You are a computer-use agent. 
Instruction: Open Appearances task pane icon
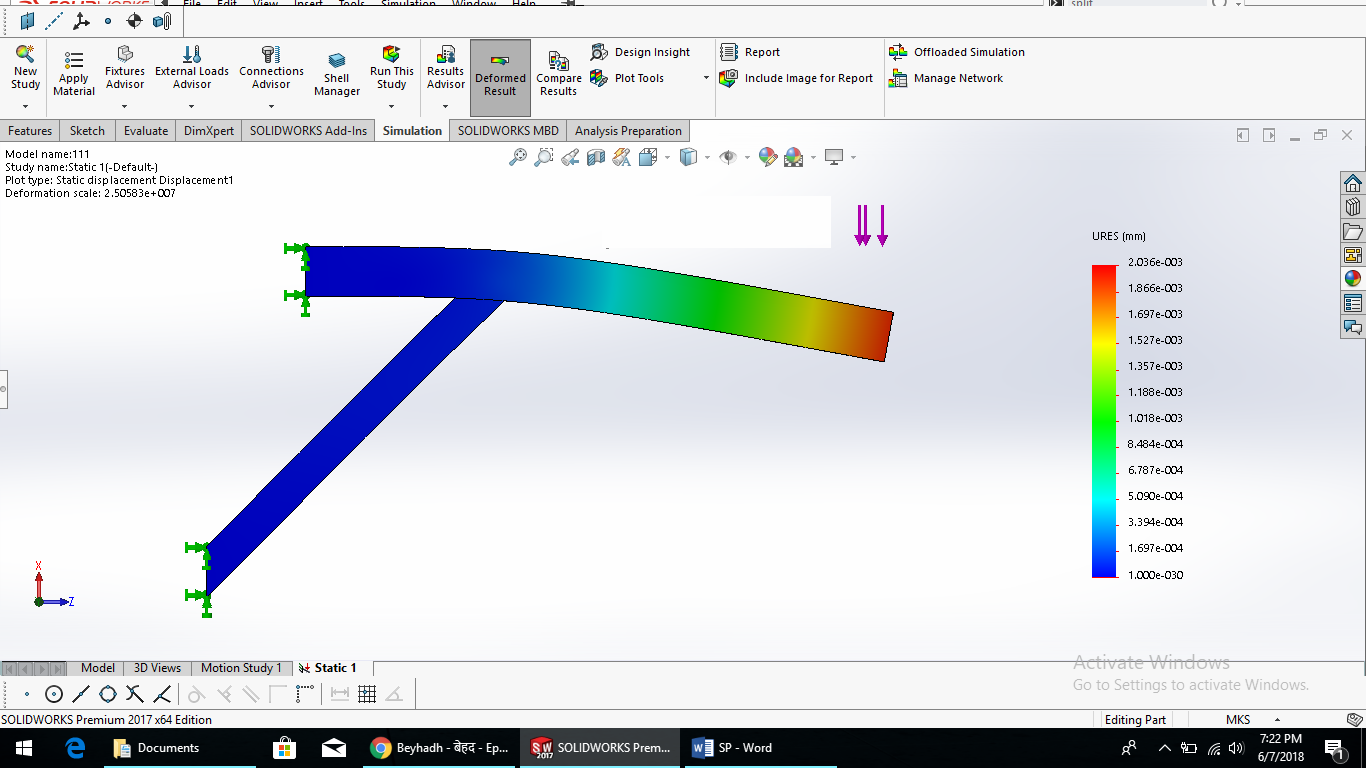pos(1353,279)
